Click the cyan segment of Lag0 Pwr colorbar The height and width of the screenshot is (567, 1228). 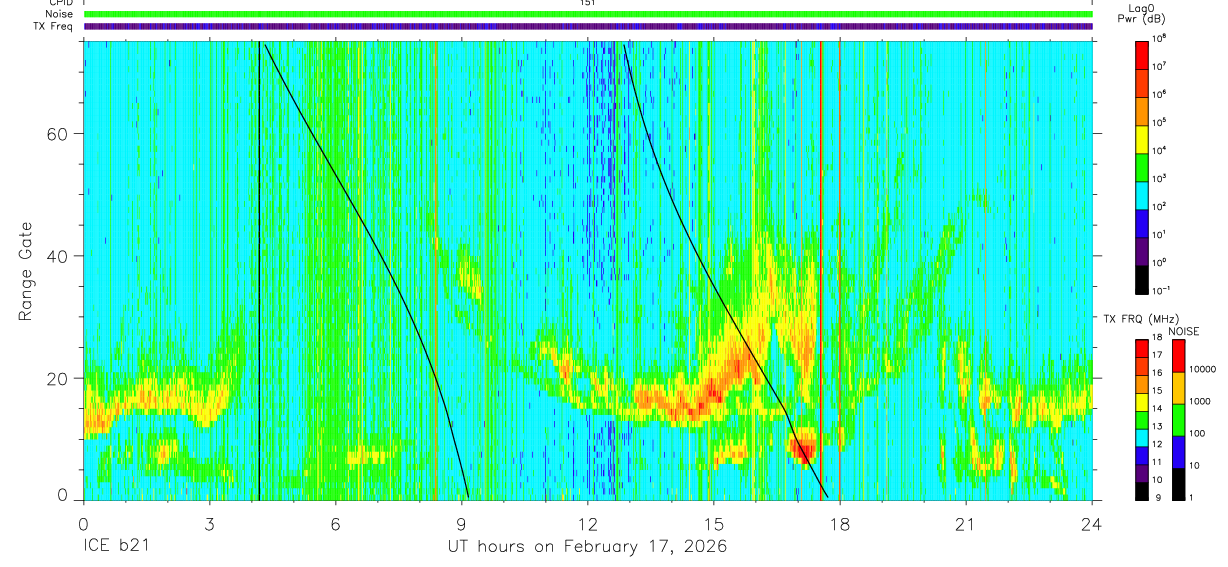[x=1140, y=194]
